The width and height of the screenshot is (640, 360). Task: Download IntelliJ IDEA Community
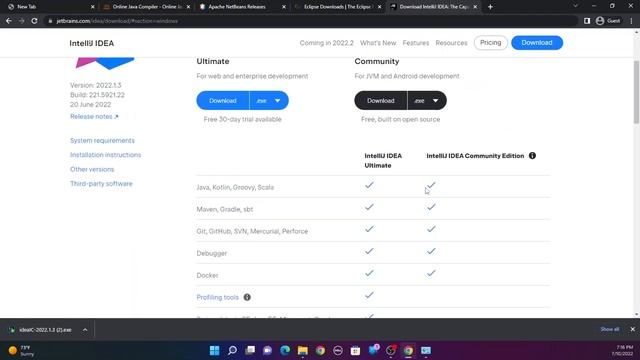pos(380,100)
